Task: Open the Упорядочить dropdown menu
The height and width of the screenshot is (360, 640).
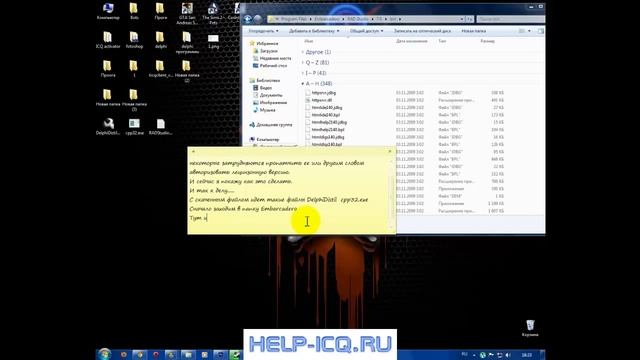Action: point(263,31)
